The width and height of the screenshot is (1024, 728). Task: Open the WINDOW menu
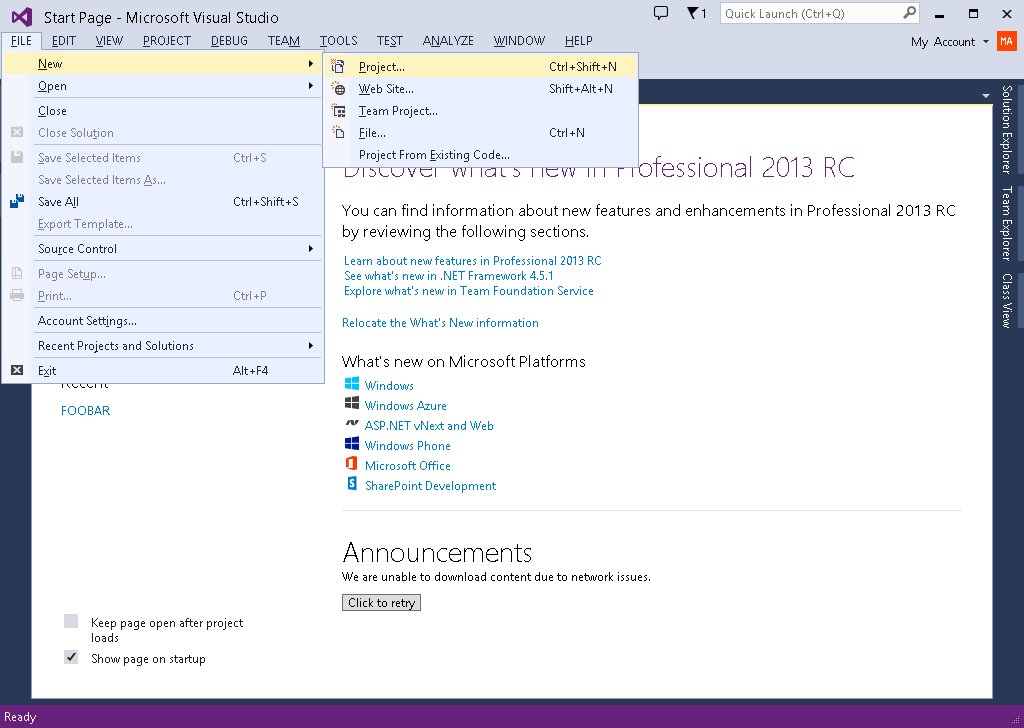point(519,40)
